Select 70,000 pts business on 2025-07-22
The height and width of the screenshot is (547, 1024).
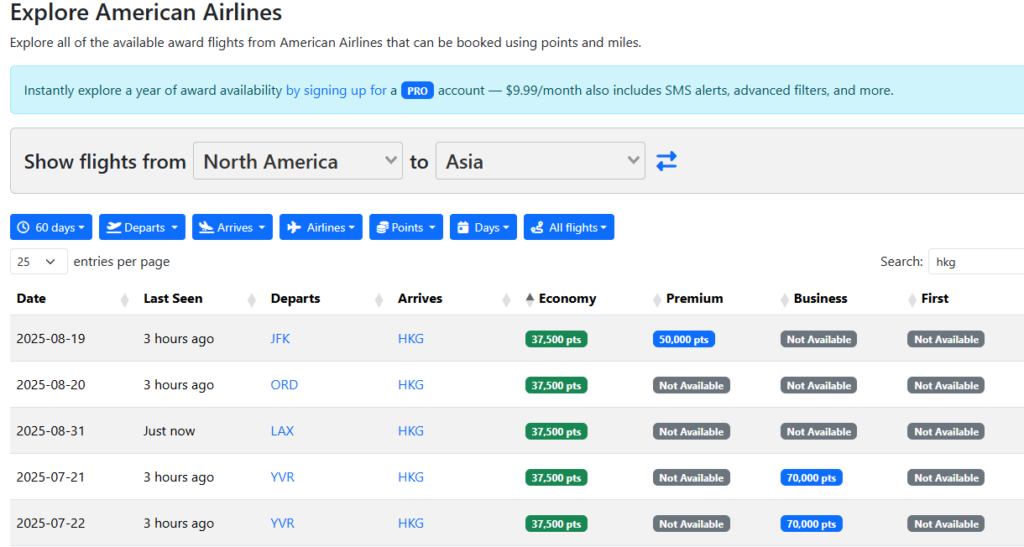[x=811, y=524]
